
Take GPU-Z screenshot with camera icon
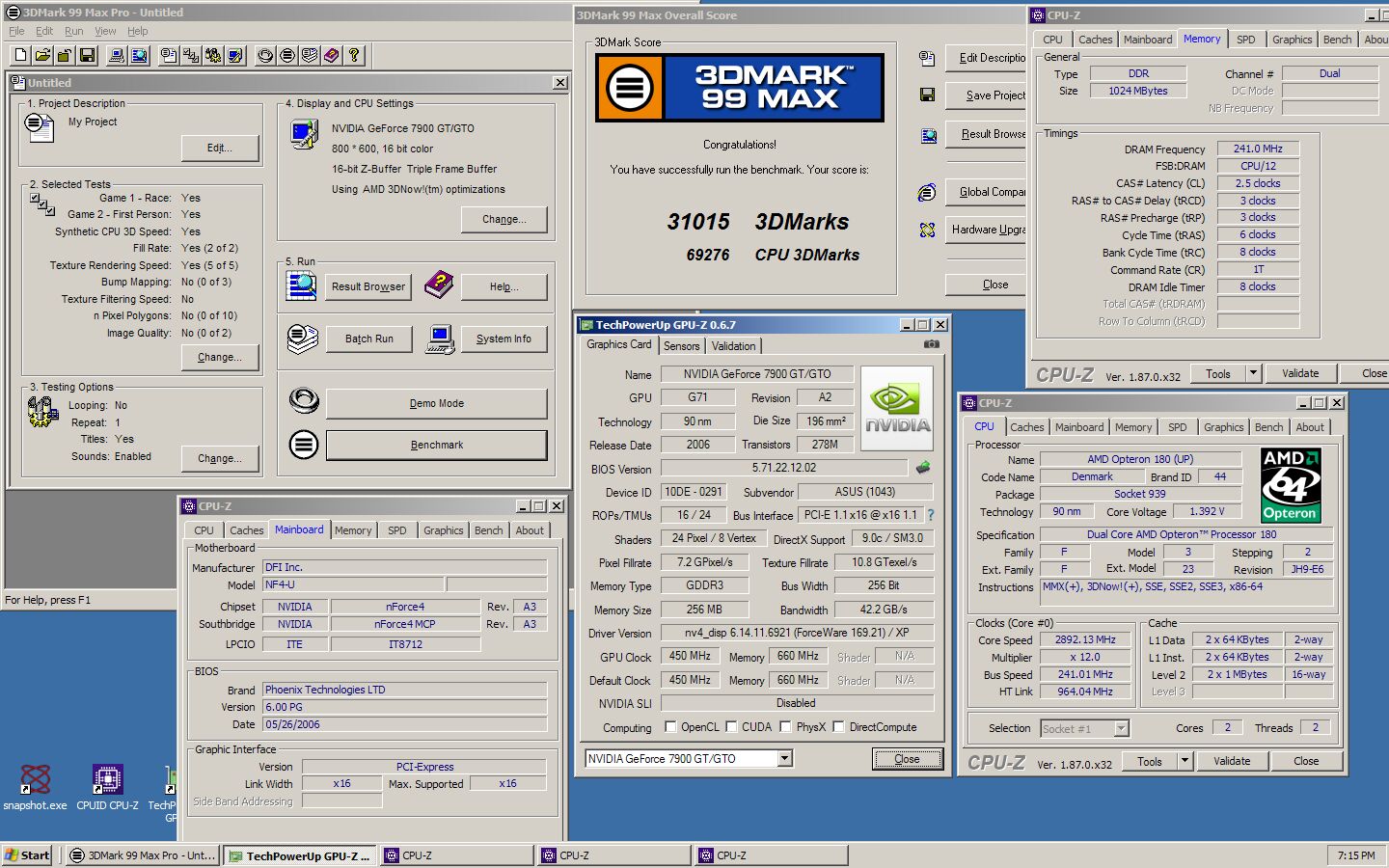click(931, 344)
